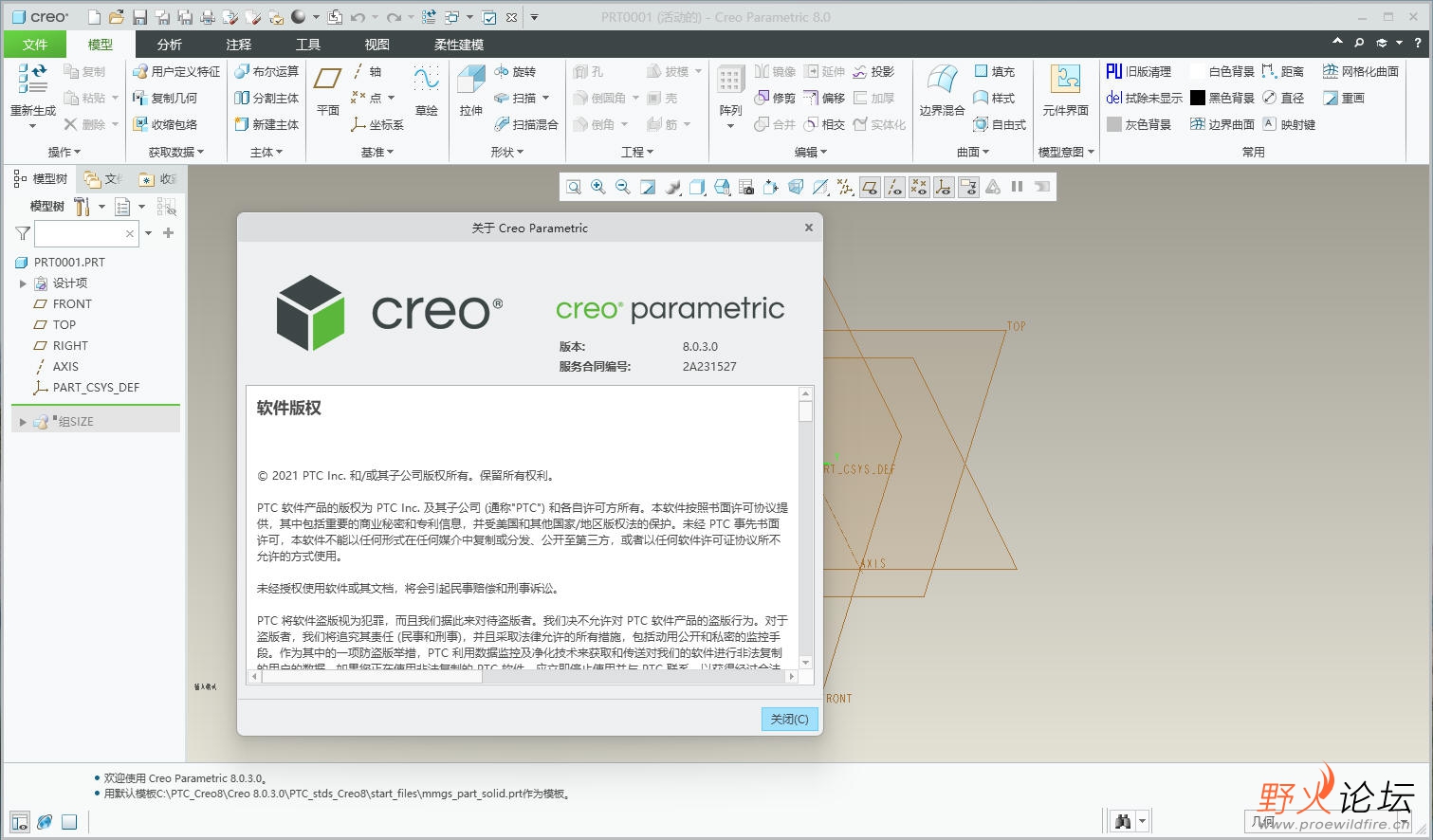Open the quick access toolbar customize arrow

tap(534, 17)
